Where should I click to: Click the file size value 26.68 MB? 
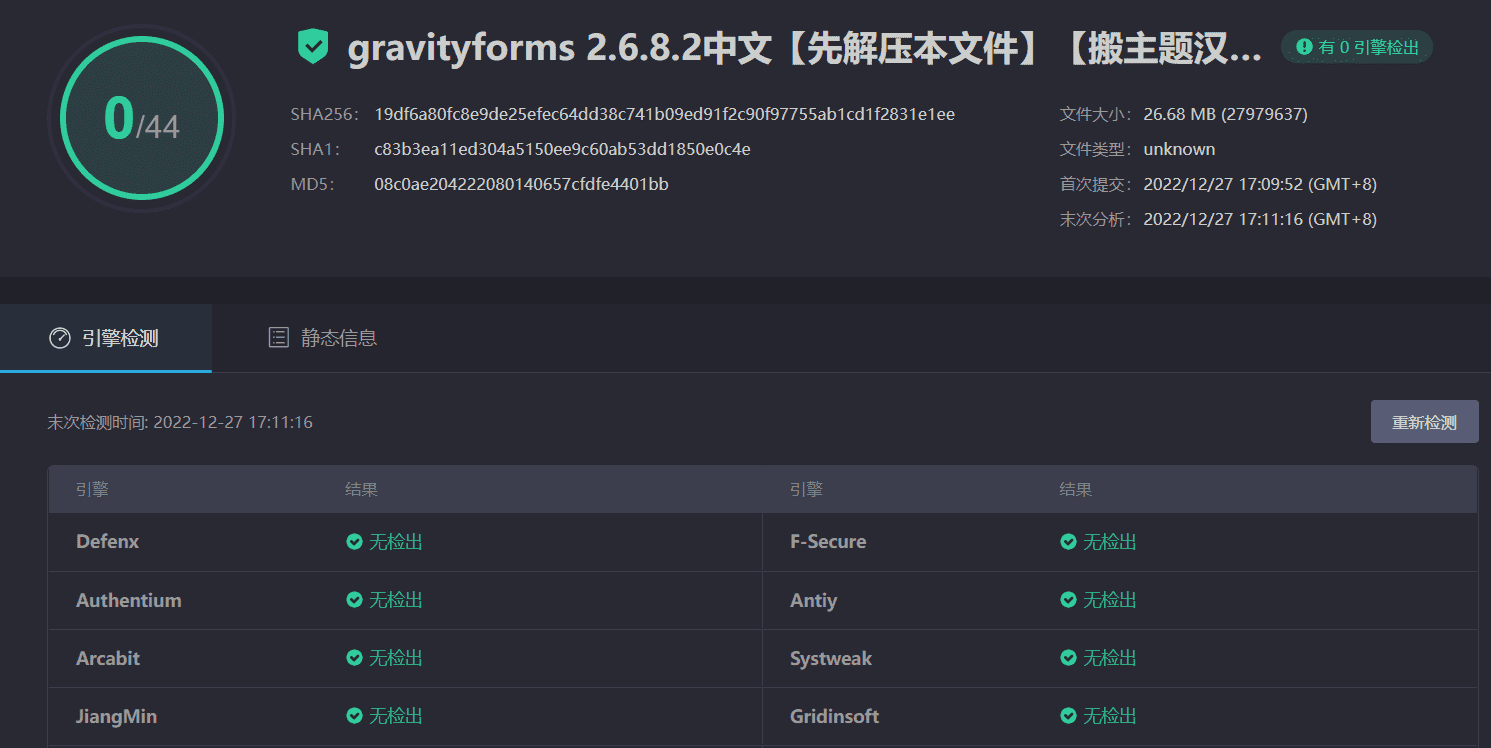coord(1226,115)
